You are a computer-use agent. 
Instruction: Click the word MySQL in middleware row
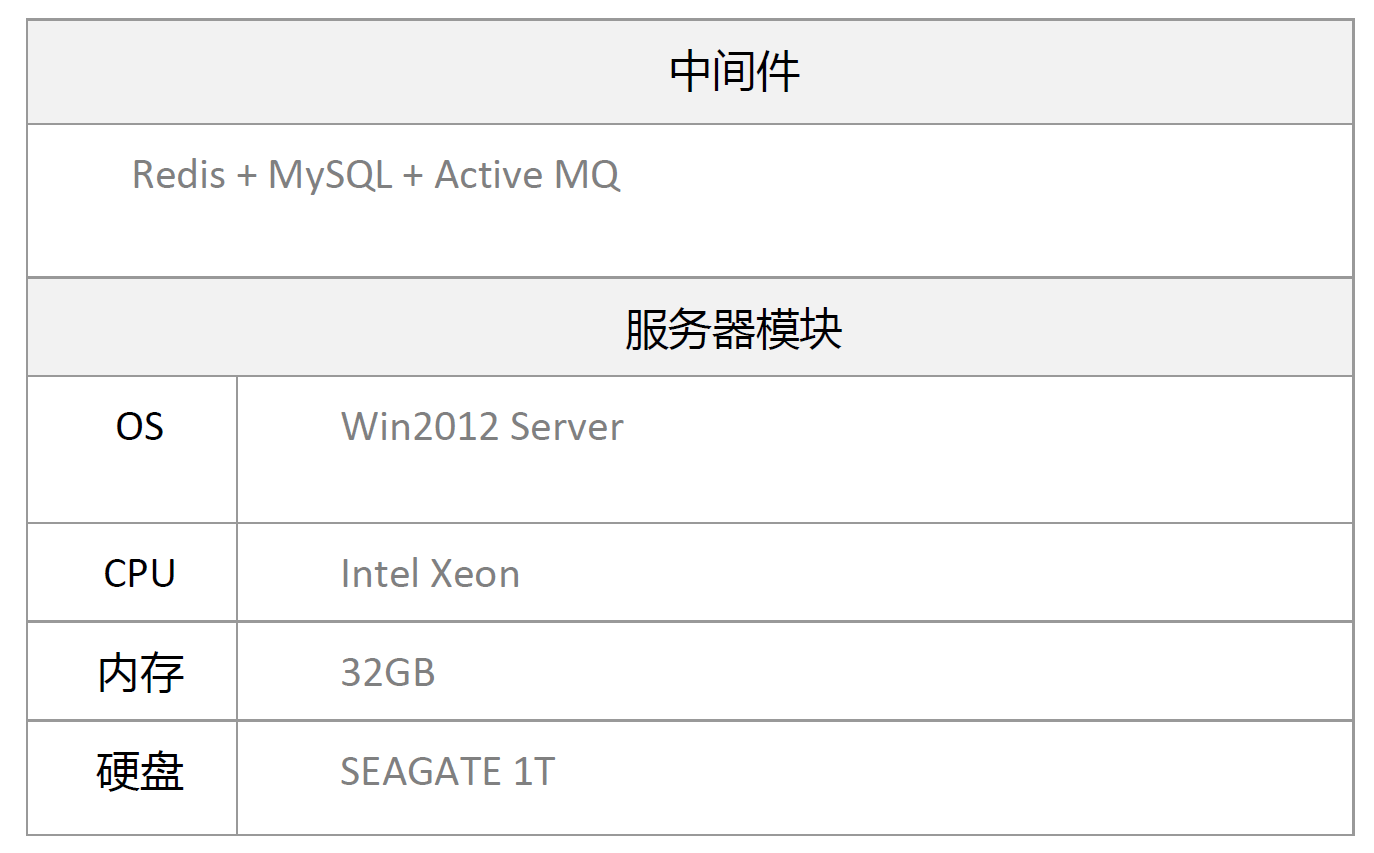[x=330, y=176]
